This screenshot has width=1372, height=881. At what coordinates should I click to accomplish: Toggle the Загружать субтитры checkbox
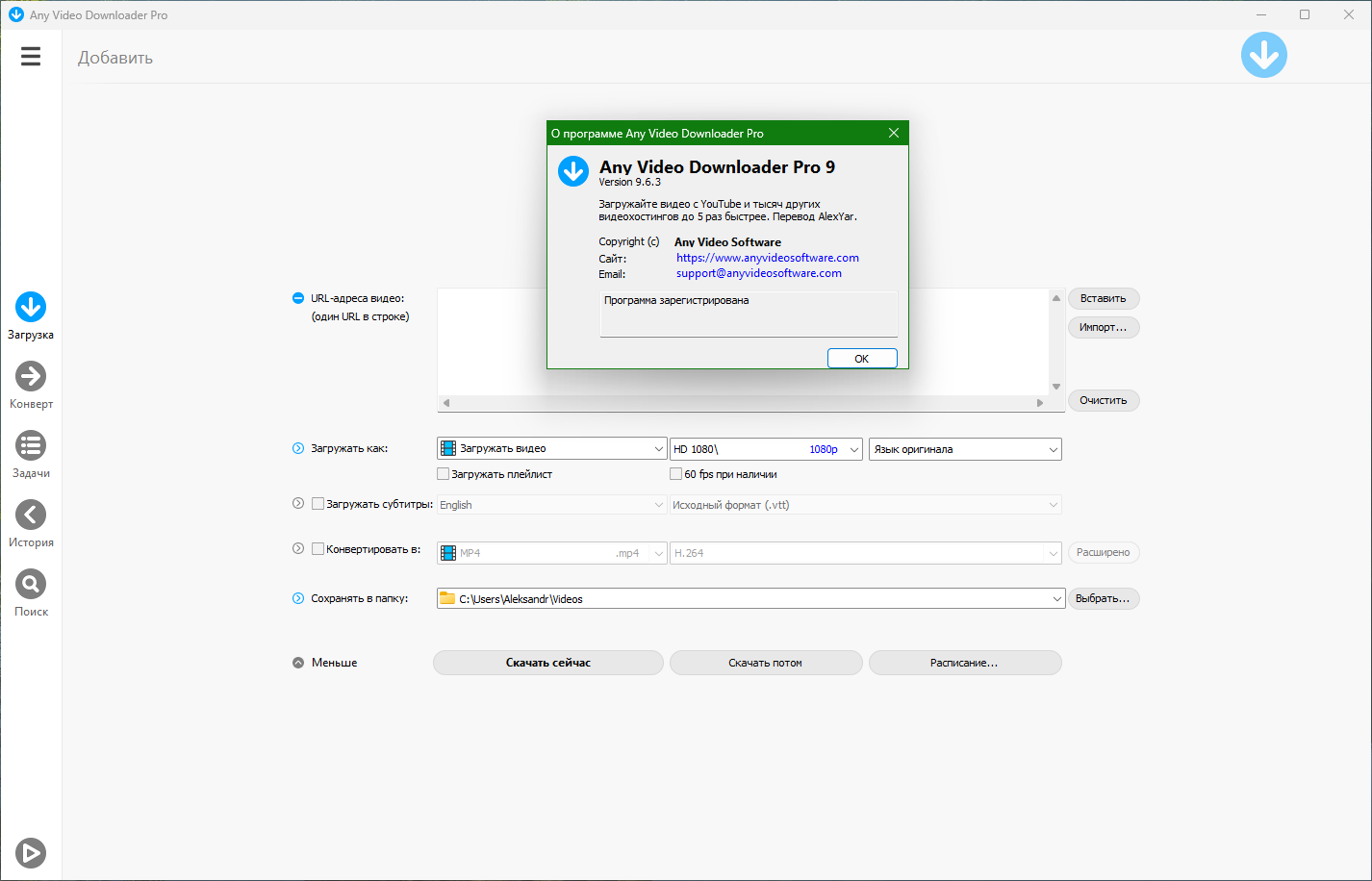318,503
